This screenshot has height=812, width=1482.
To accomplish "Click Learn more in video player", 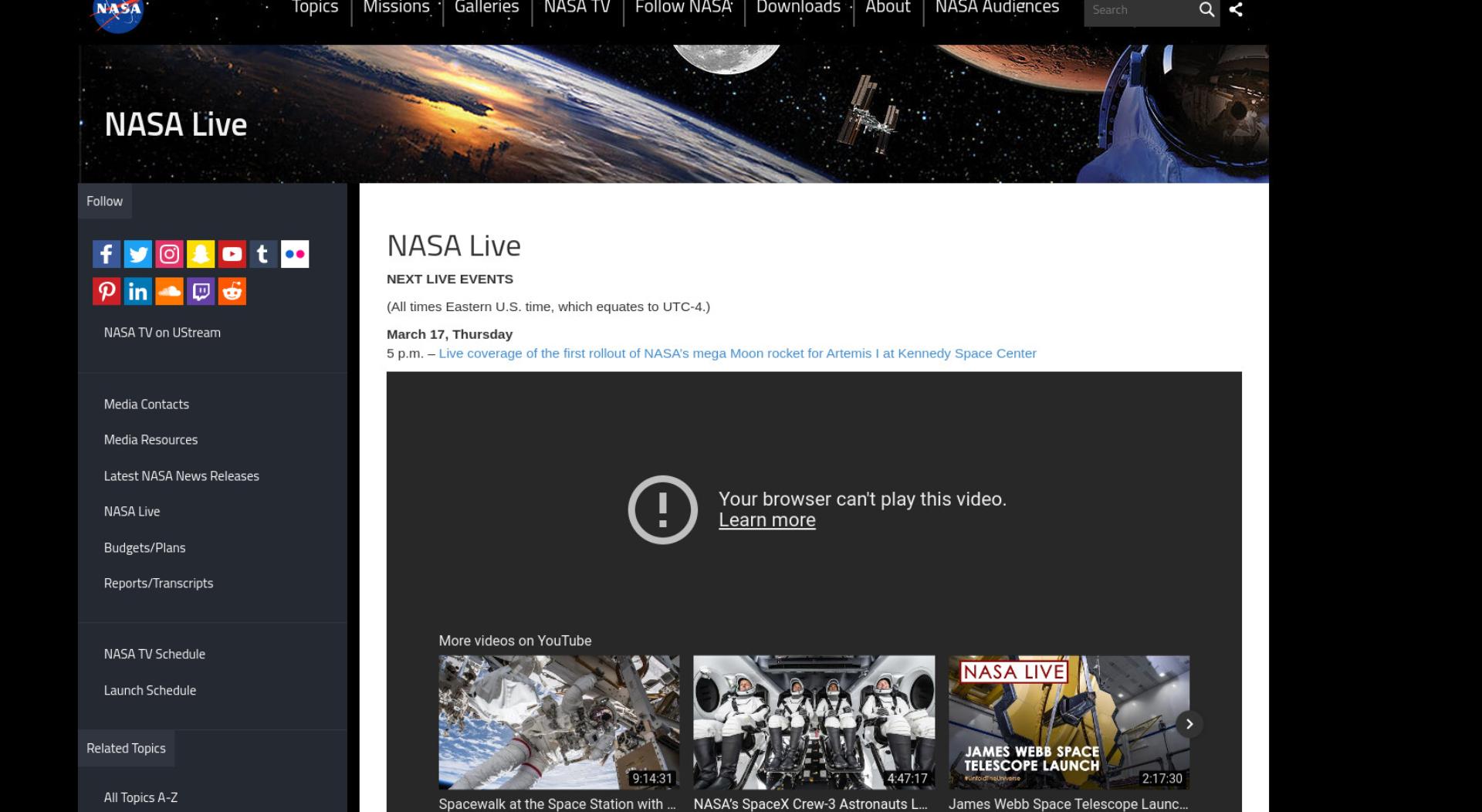I will [766, 520].
